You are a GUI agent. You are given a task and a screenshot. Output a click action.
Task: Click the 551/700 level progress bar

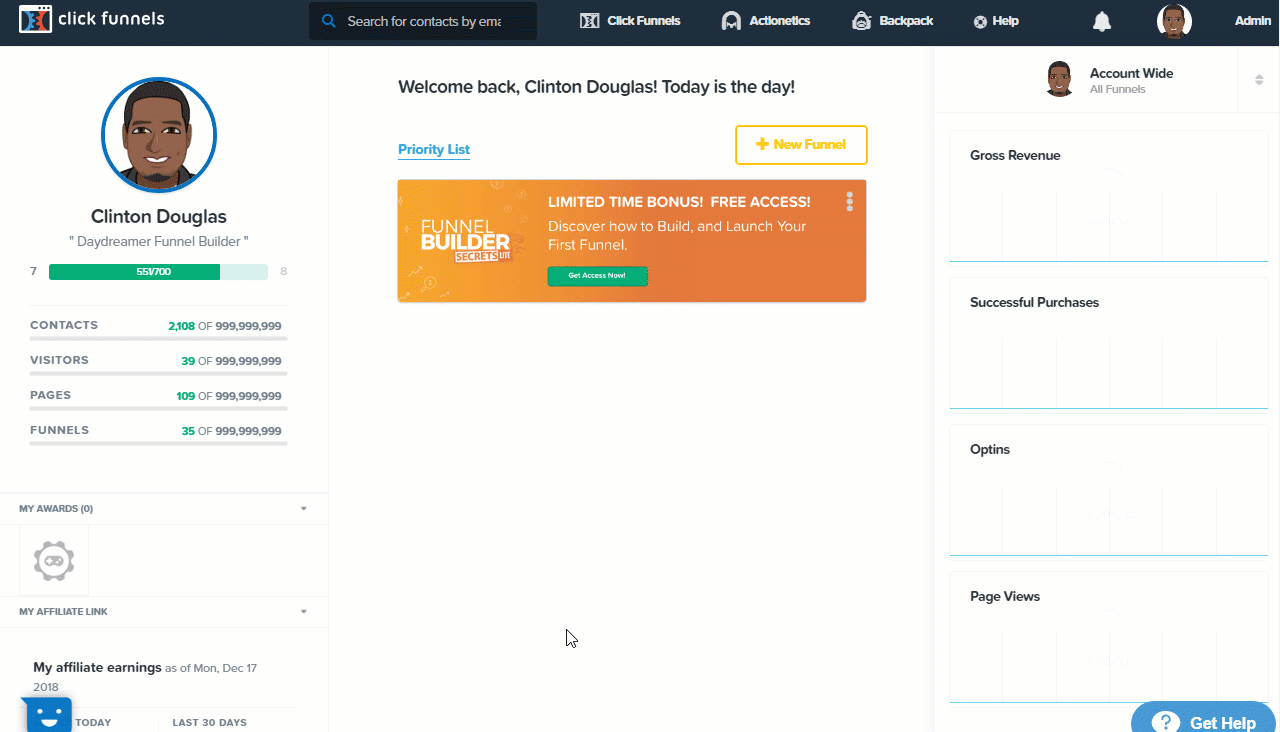tap(158, 272)
